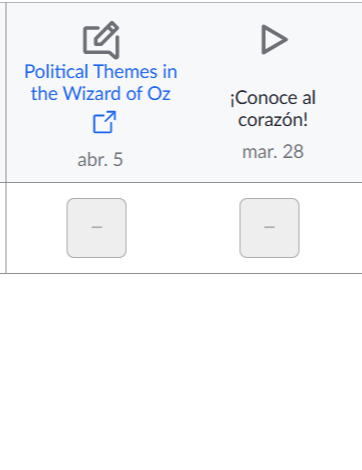Click the speech bubble tail of the discussion icon
Screen dimensions: 362x470
(x=113, y=54)
